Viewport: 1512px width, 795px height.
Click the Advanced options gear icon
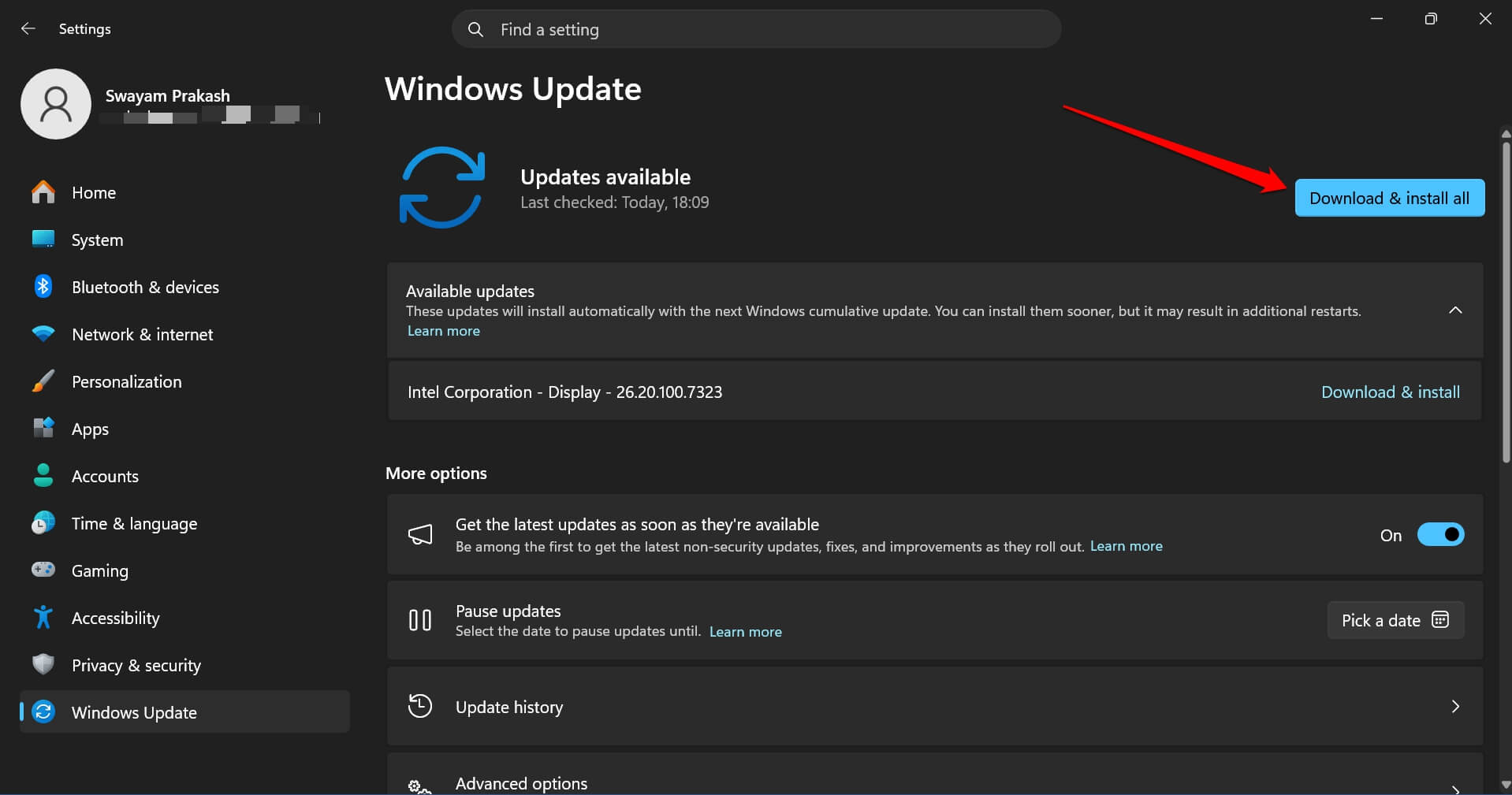coord(419,786)
